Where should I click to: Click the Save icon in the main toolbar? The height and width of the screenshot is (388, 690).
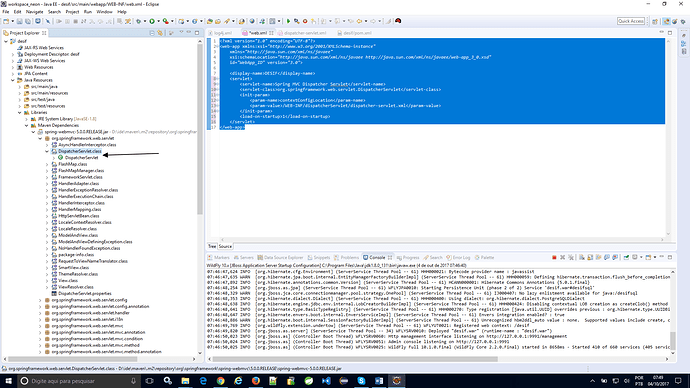(19, 21)
